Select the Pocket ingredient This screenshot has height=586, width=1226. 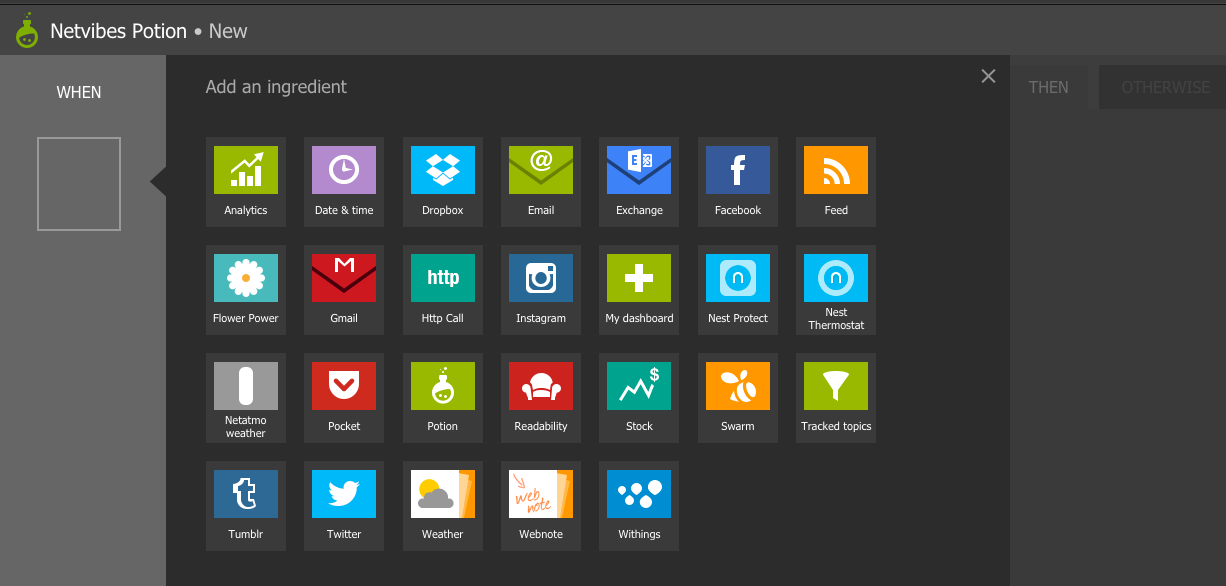[344, 398]
